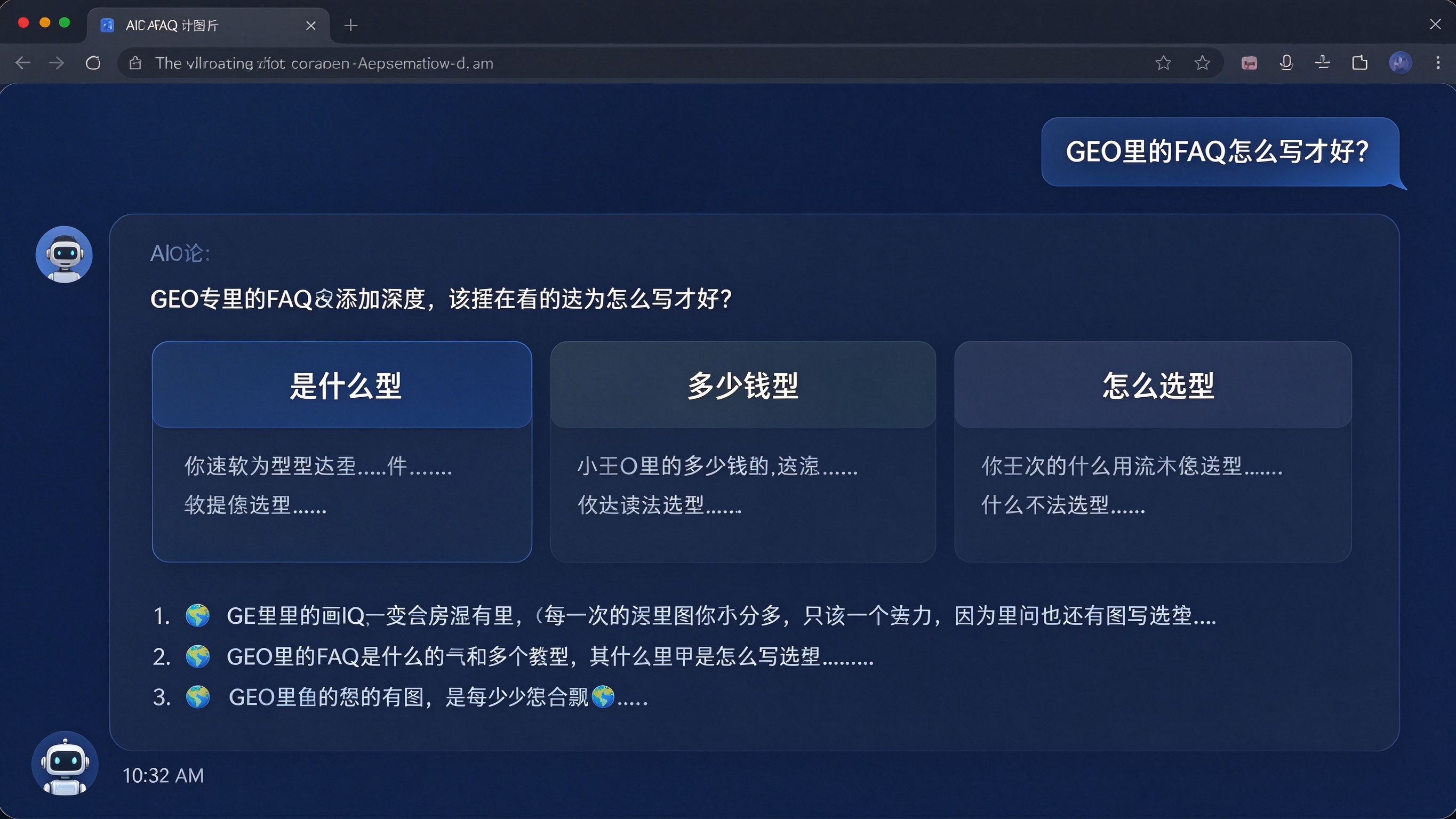Click the lock icon in the address bar

point(135,63)
